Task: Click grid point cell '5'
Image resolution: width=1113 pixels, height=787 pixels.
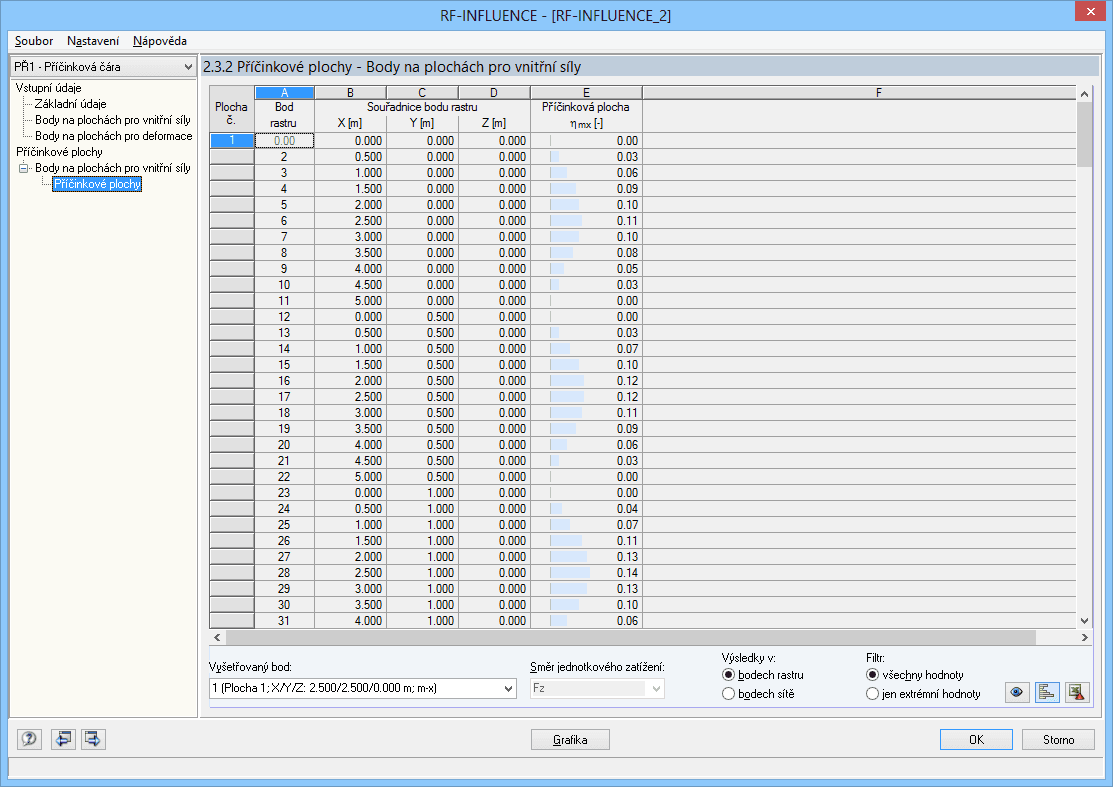Action: click(x=284, y=204)
